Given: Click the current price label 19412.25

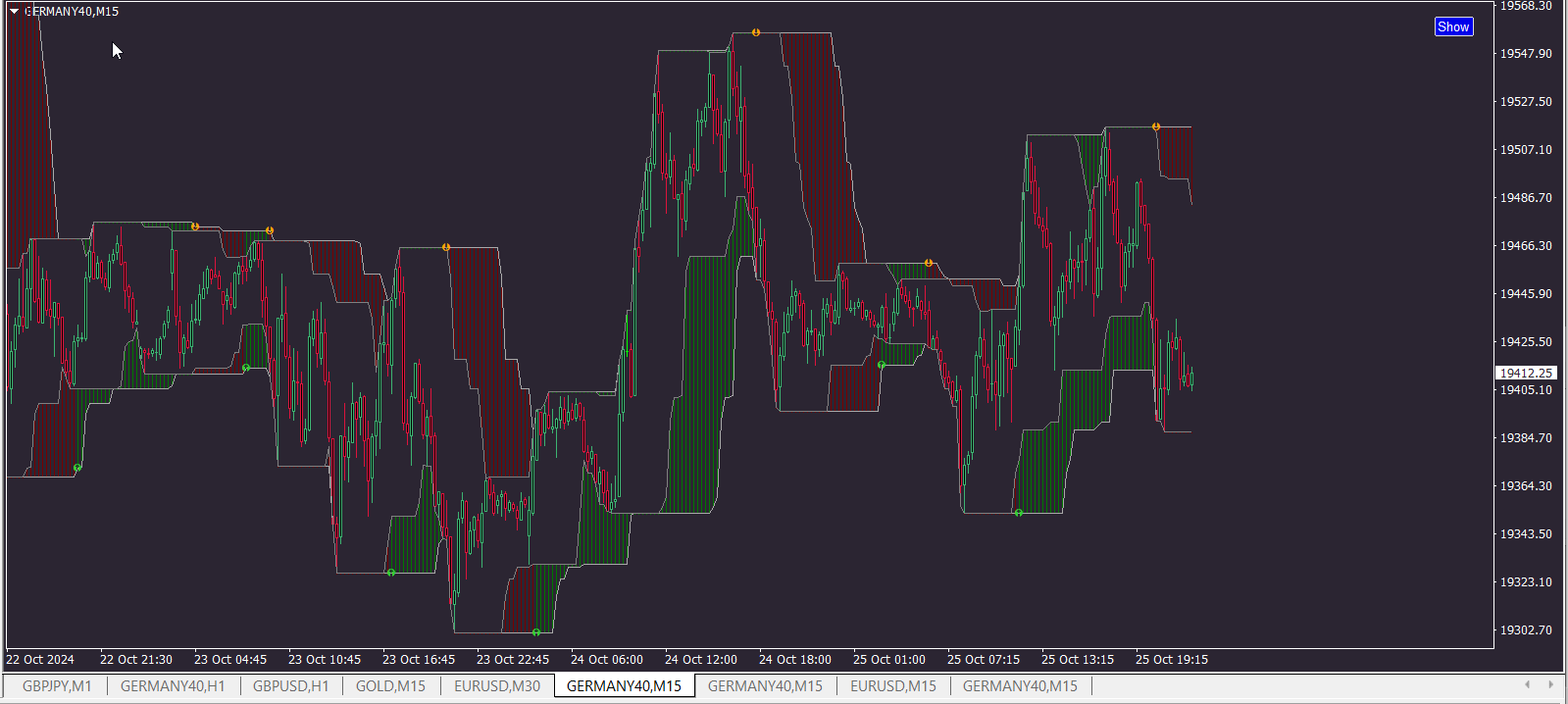Looking at the screenshot, I should pyautogui.click(x=1526, y=373).
